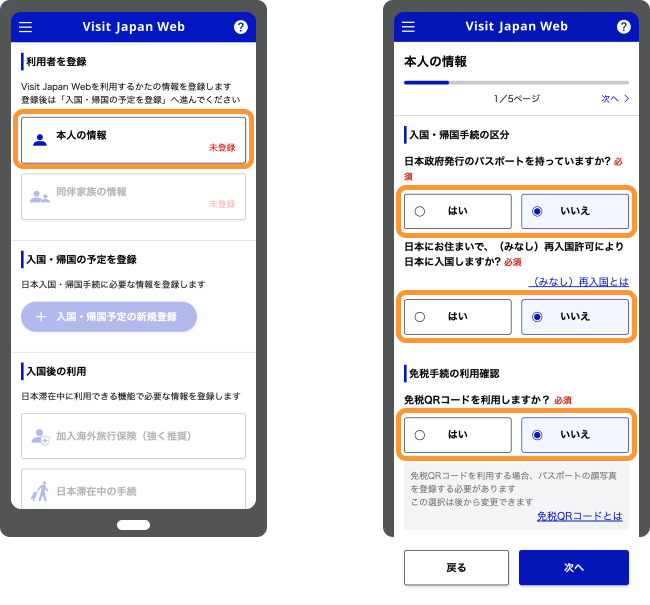
Task: Click the plus icon in 入国・帰国予定の新規登録
Action: coord(41,317)
